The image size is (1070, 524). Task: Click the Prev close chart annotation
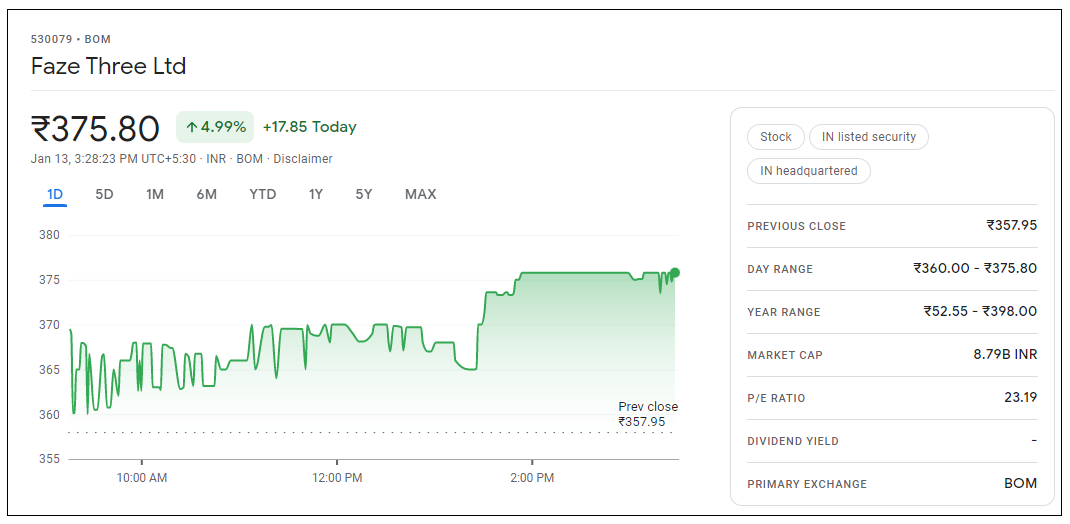point(648,414)
